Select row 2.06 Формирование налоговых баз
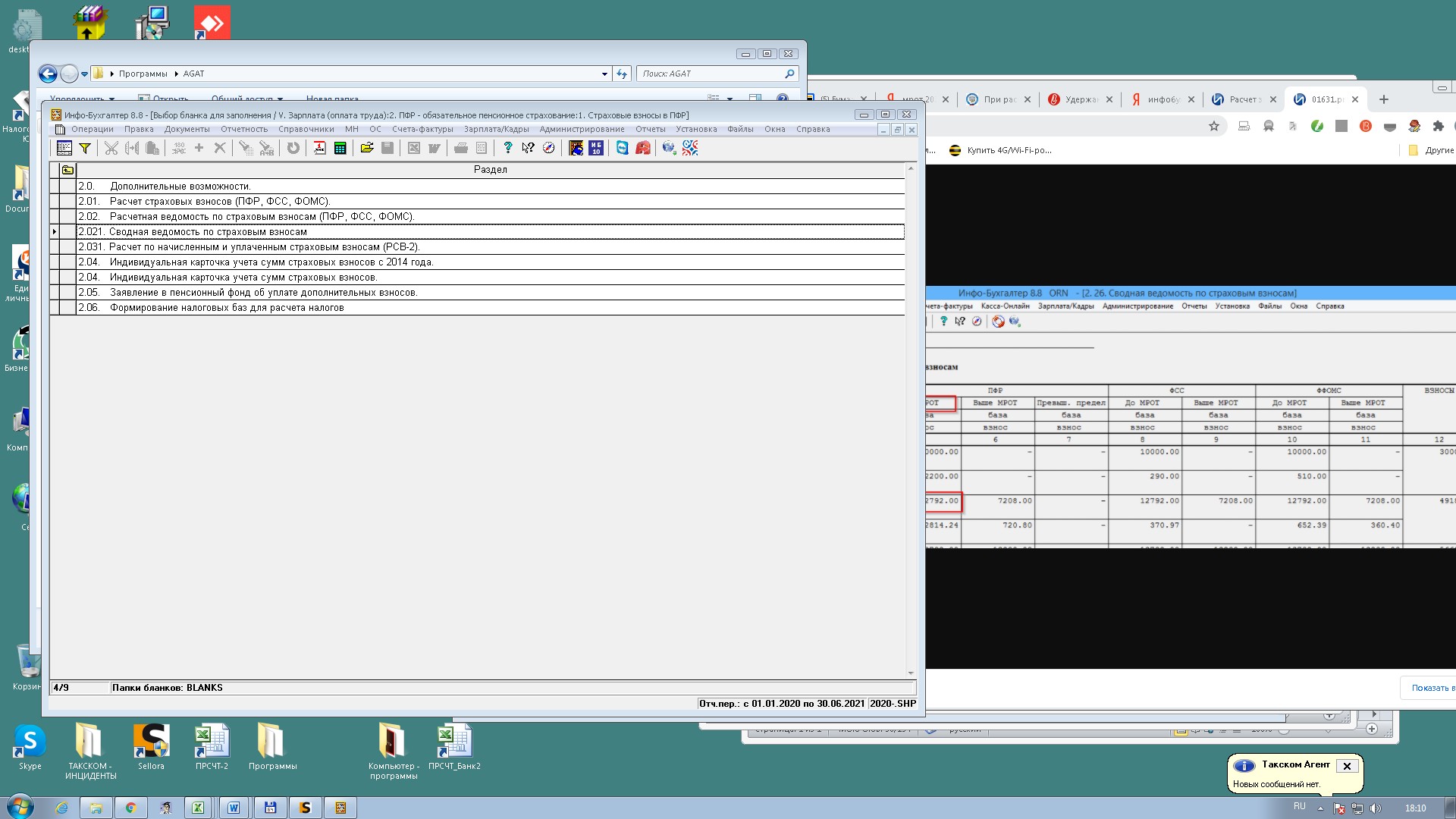 tap(491, 307)
